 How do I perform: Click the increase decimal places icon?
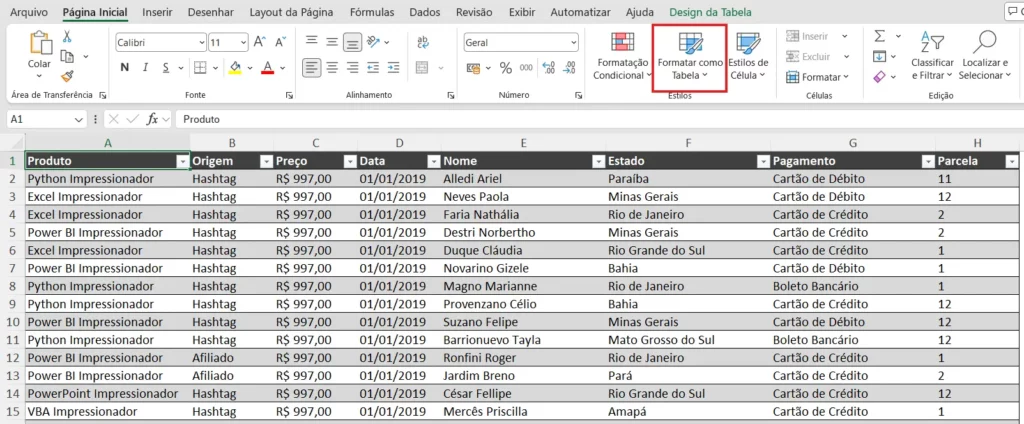tap(549, 67)
